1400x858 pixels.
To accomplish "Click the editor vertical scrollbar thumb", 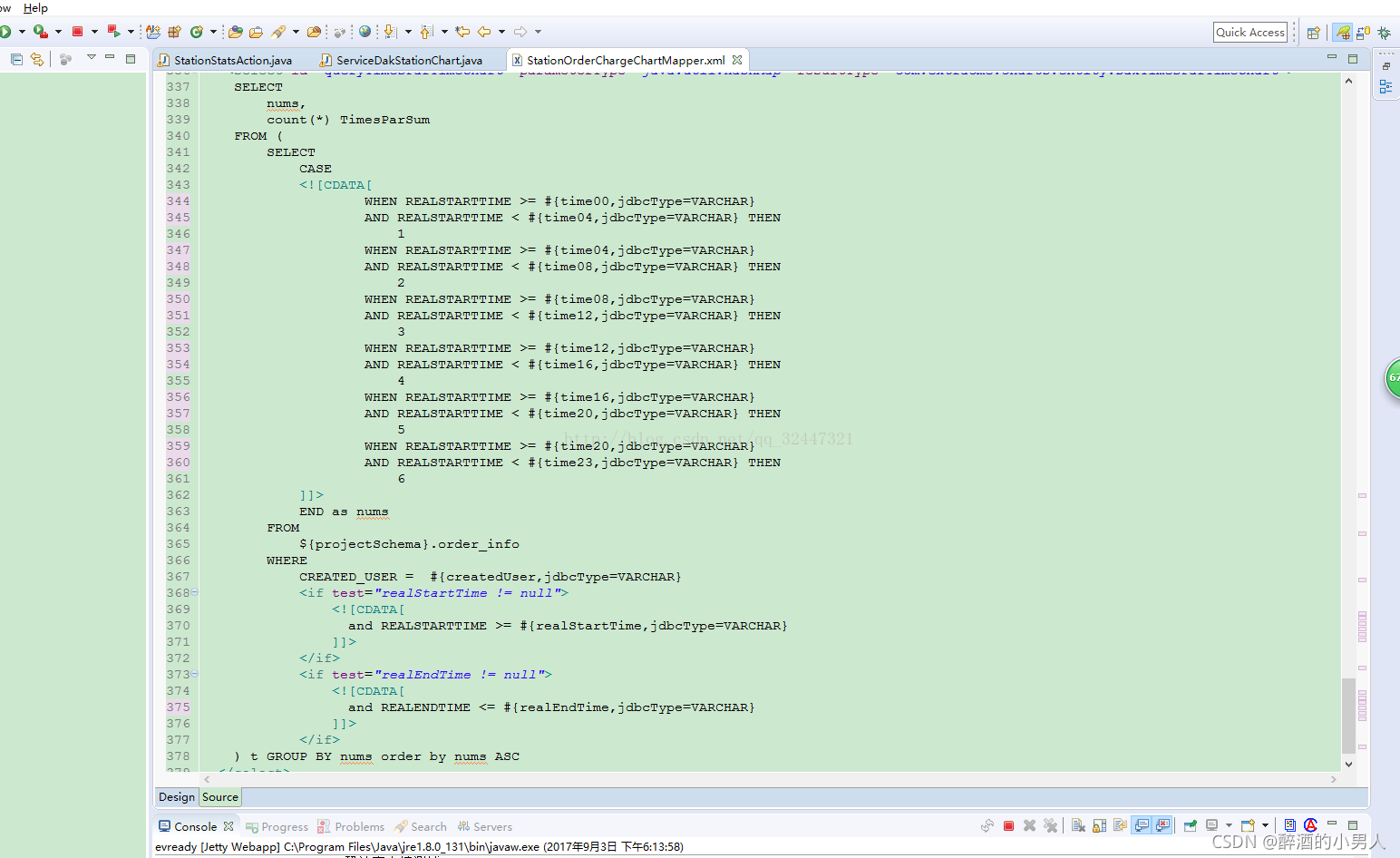I will point(1348,716).
